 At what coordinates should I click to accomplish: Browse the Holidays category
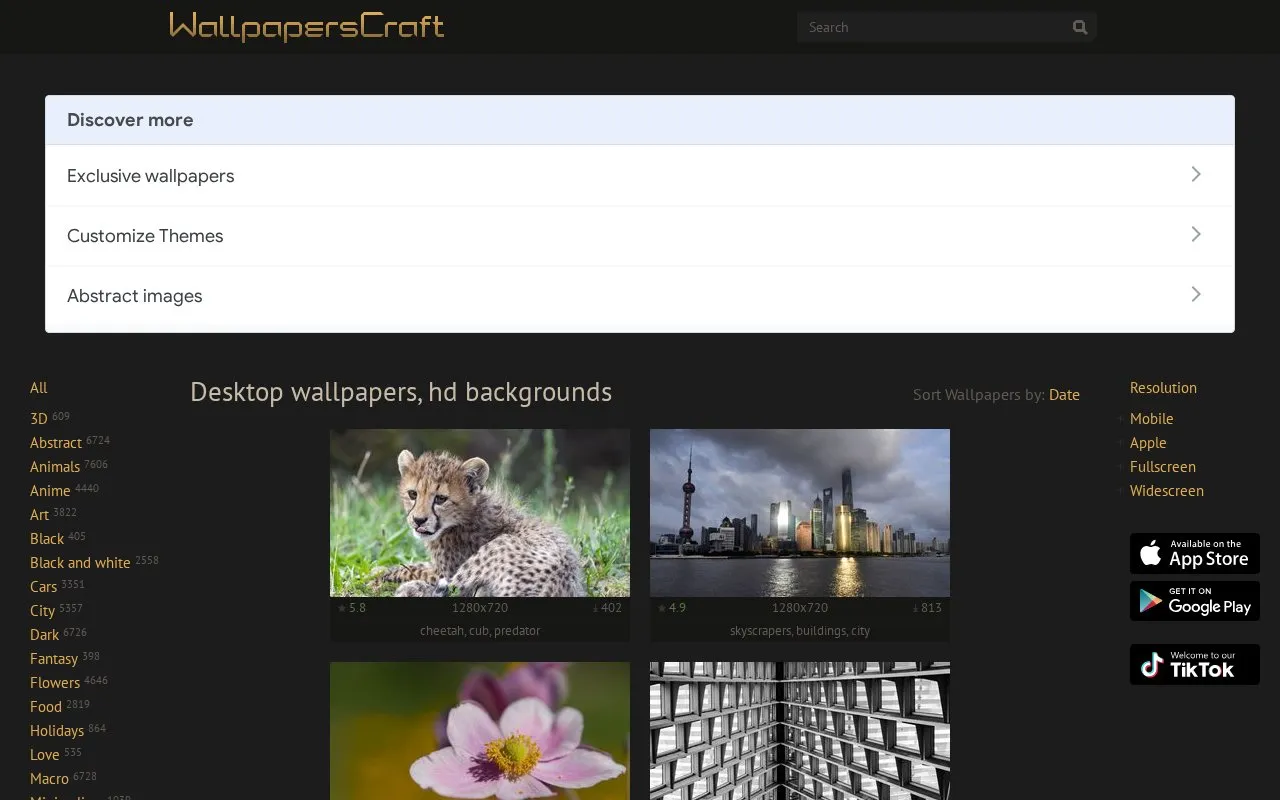57,731
